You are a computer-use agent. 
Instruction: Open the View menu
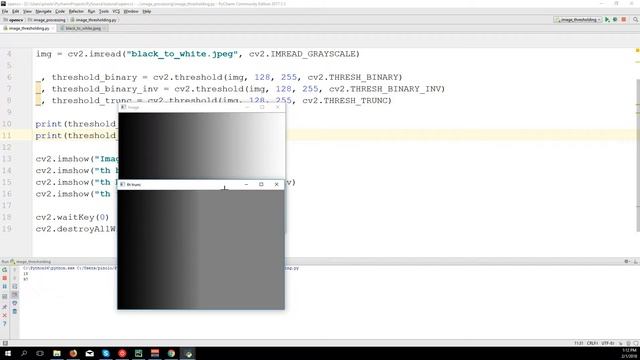pyautogui.click(x=27, y=11)
